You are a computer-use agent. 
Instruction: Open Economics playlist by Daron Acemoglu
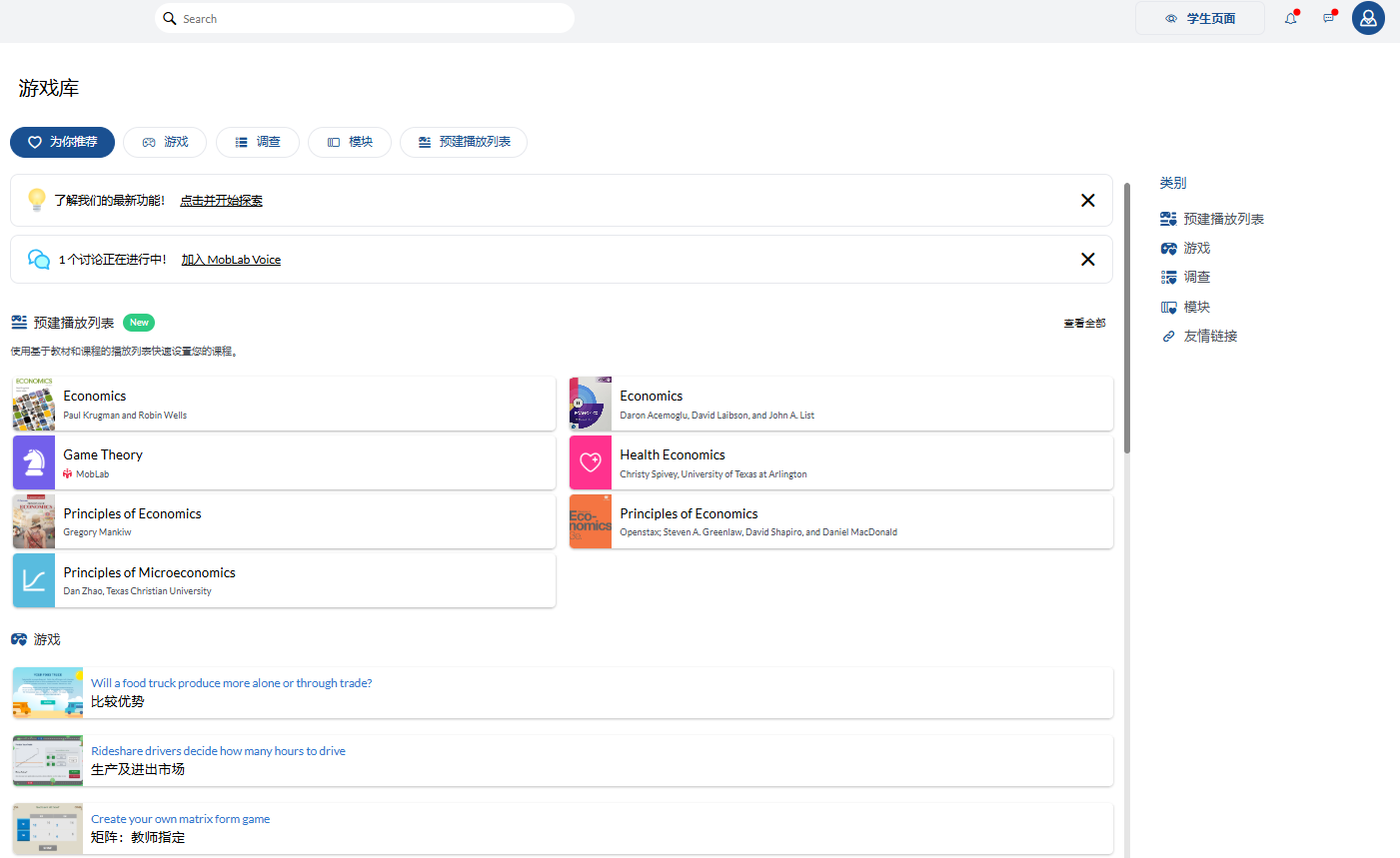(840, 405)
